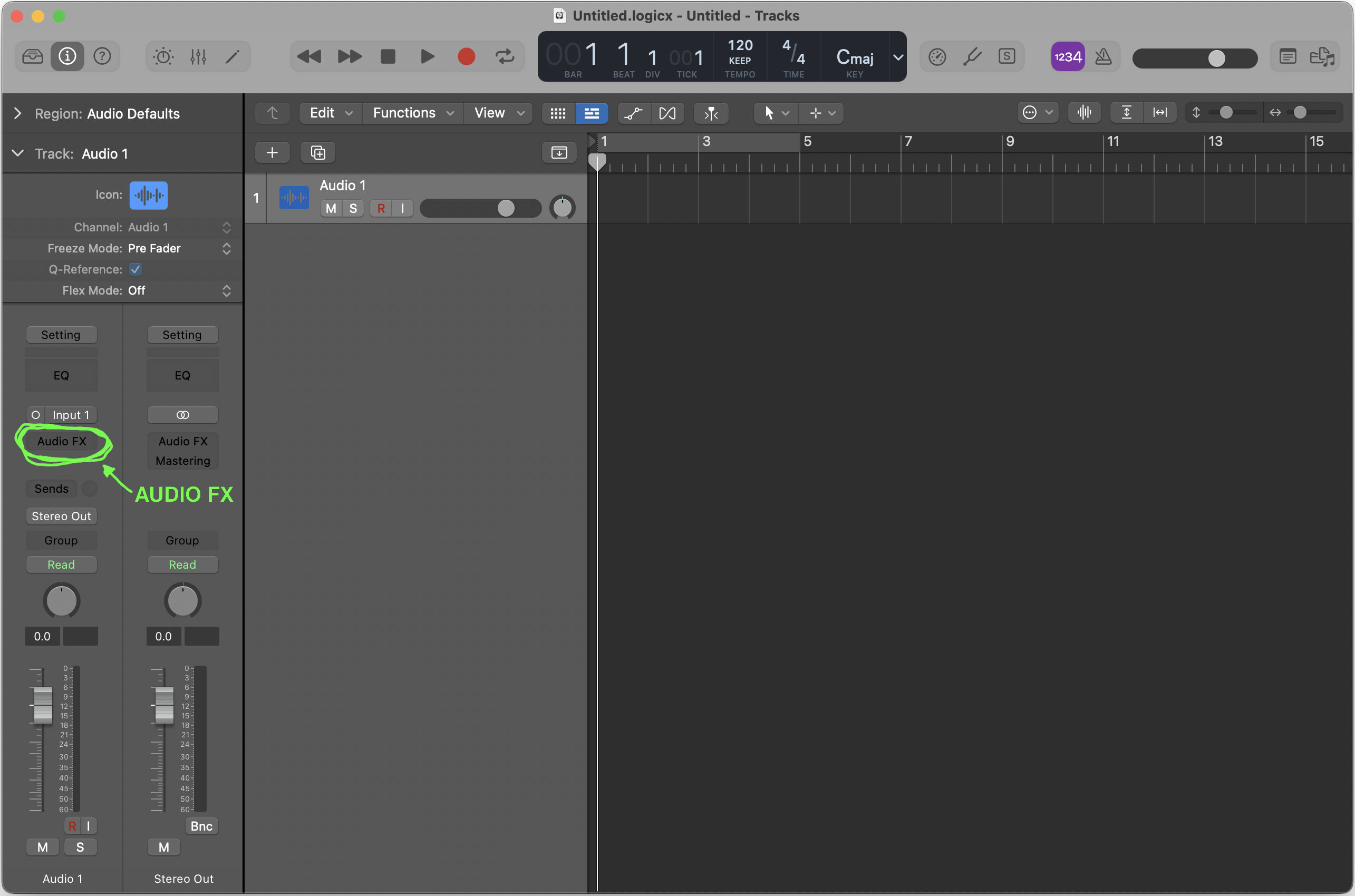Add a new track with plus button
1355x896 pixels.
[273, 152]
